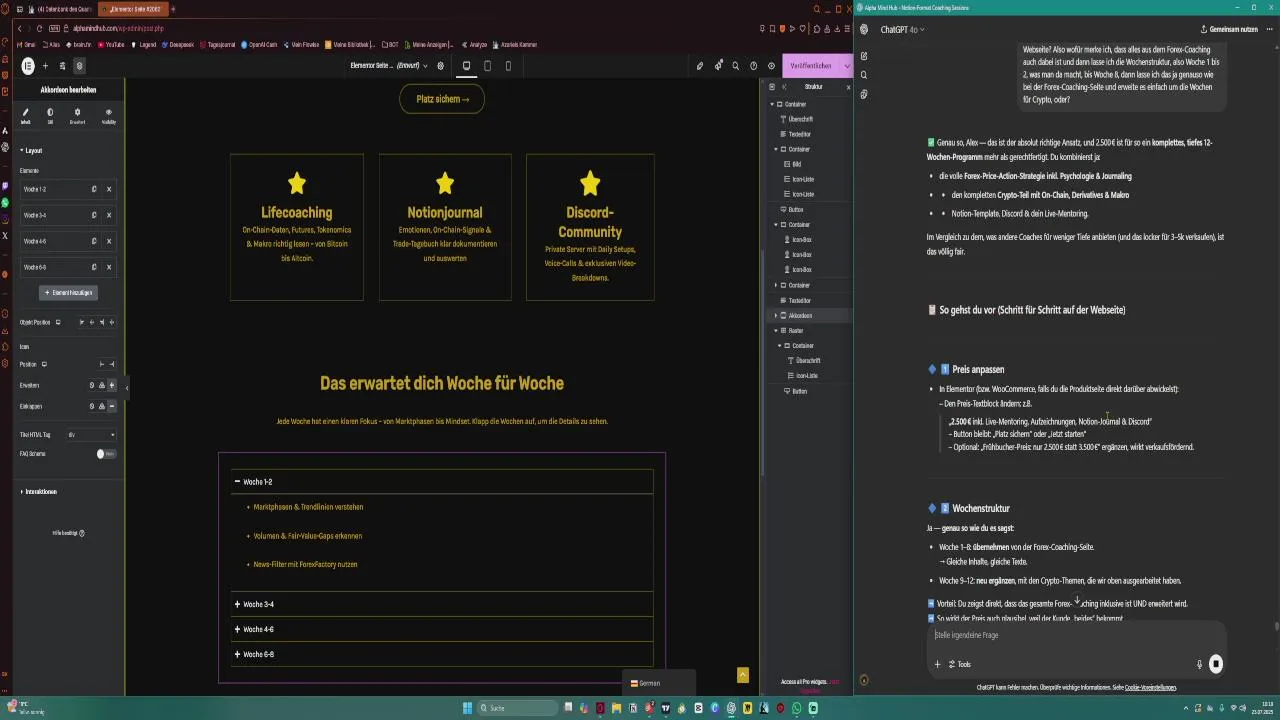Click Gemeinsam nutzen in ChatGPT
This screenshot has height=720, width=1280.
(1229, 29)
